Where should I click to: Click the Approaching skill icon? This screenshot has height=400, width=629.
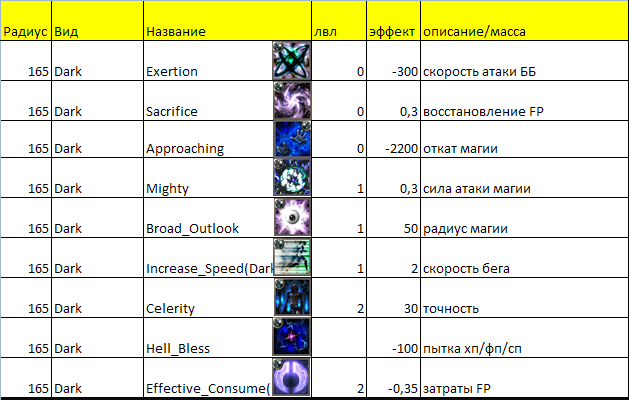292,140
